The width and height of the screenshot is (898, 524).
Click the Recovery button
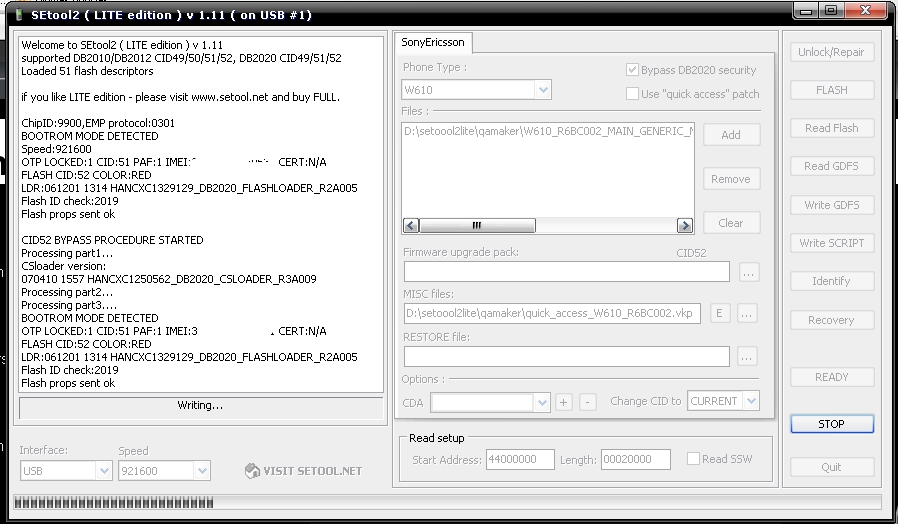point(832,320)
